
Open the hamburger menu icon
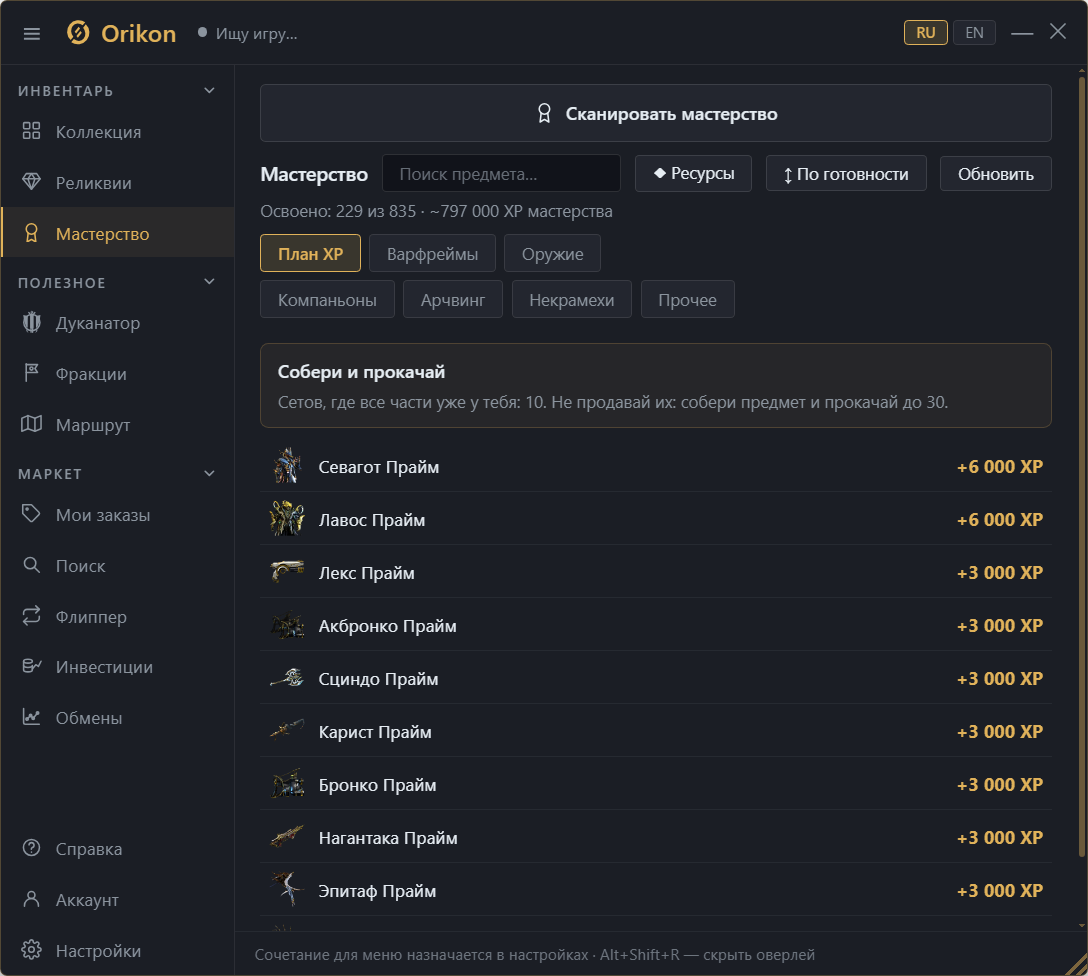coord(32,33)
